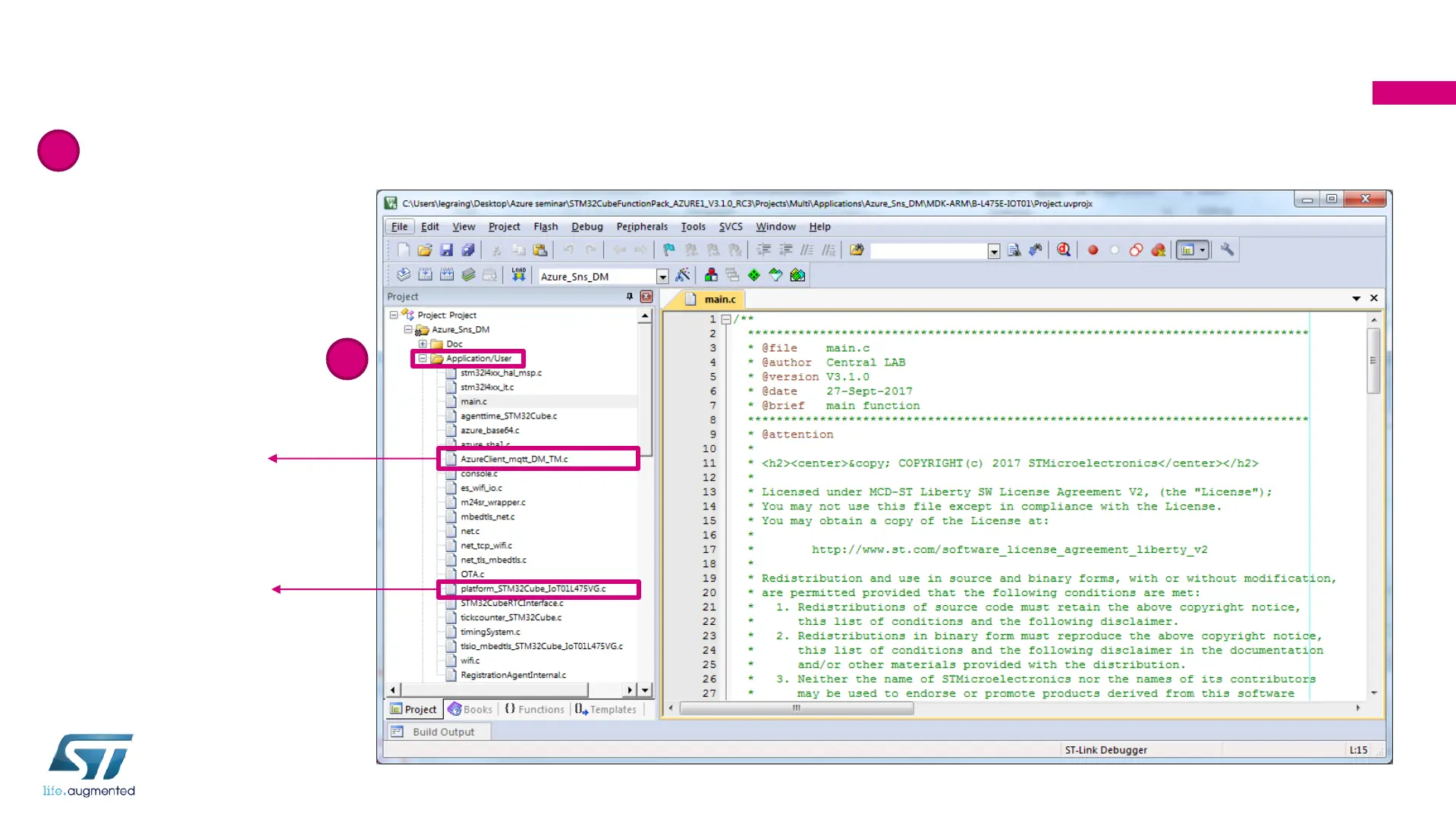This screenshot has width=1456, height=819.
Task: Insert a breakpoint using the red circle icon
Action: coord(1093,250)
